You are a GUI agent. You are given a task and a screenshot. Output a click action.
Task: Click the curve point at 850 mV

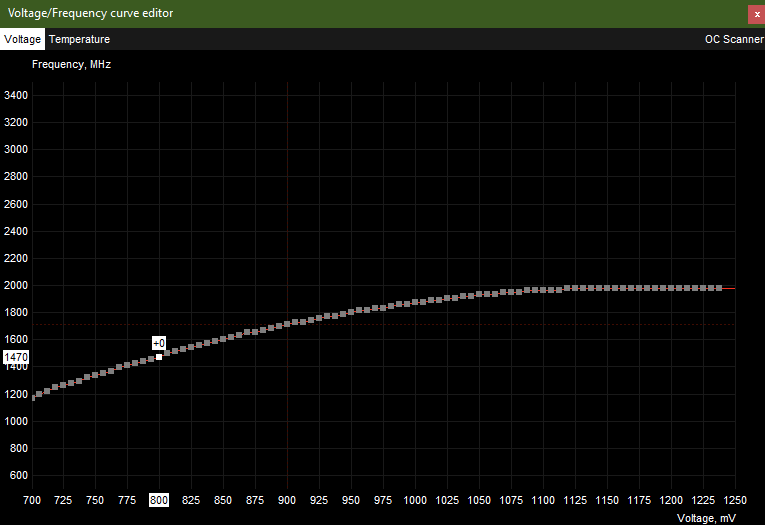[223, 339]
